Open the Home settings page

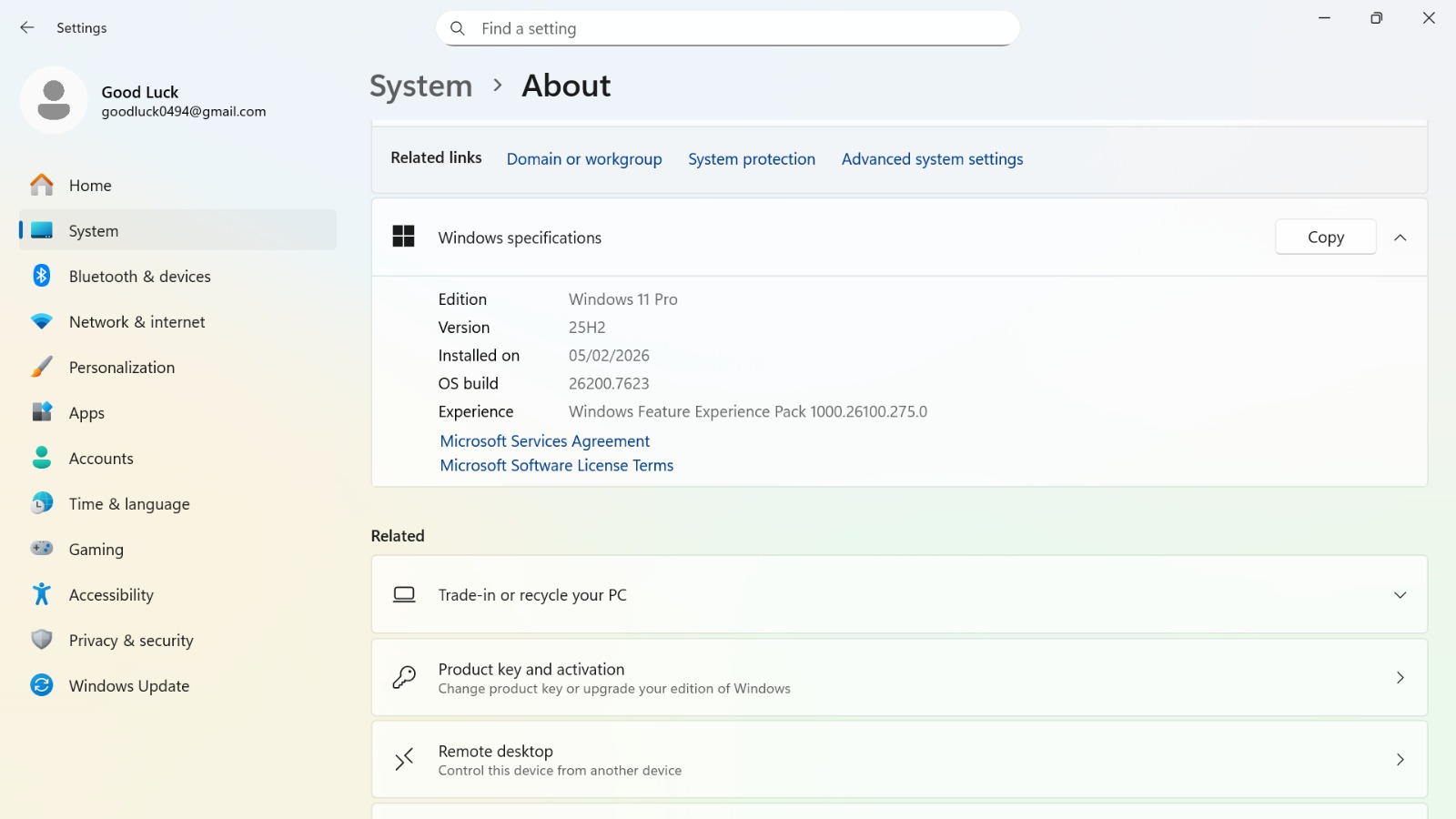tap(177, 186)
